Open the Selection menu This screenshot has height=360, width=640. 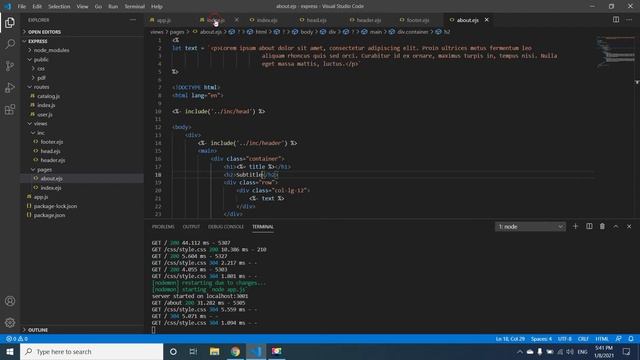59,7
